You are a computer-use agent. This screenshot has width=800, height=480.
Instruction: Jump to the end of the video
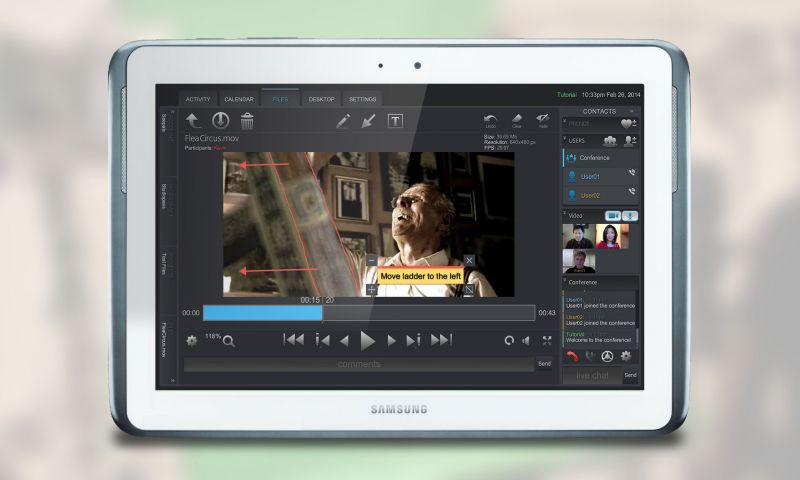point(442,340)
